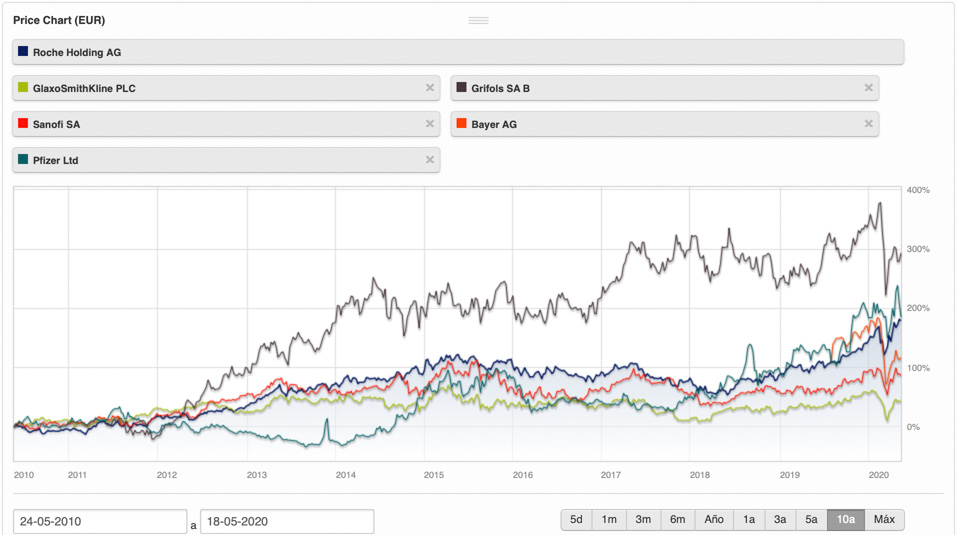Select the Máx time range
This screenshot has width=957, height=535.
884,520
